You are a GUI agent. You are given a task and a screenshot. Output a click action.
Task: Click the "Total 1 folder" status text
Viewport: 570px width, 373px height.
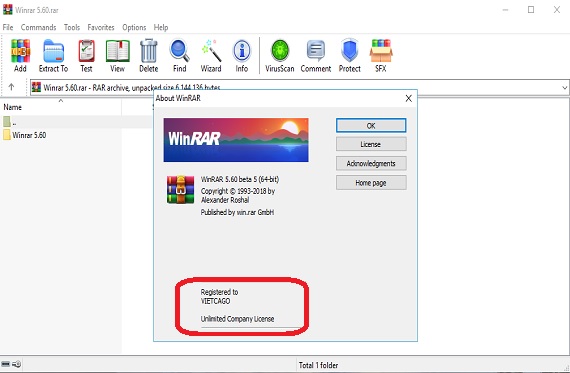pyautogui.click(x=318, y=365)
